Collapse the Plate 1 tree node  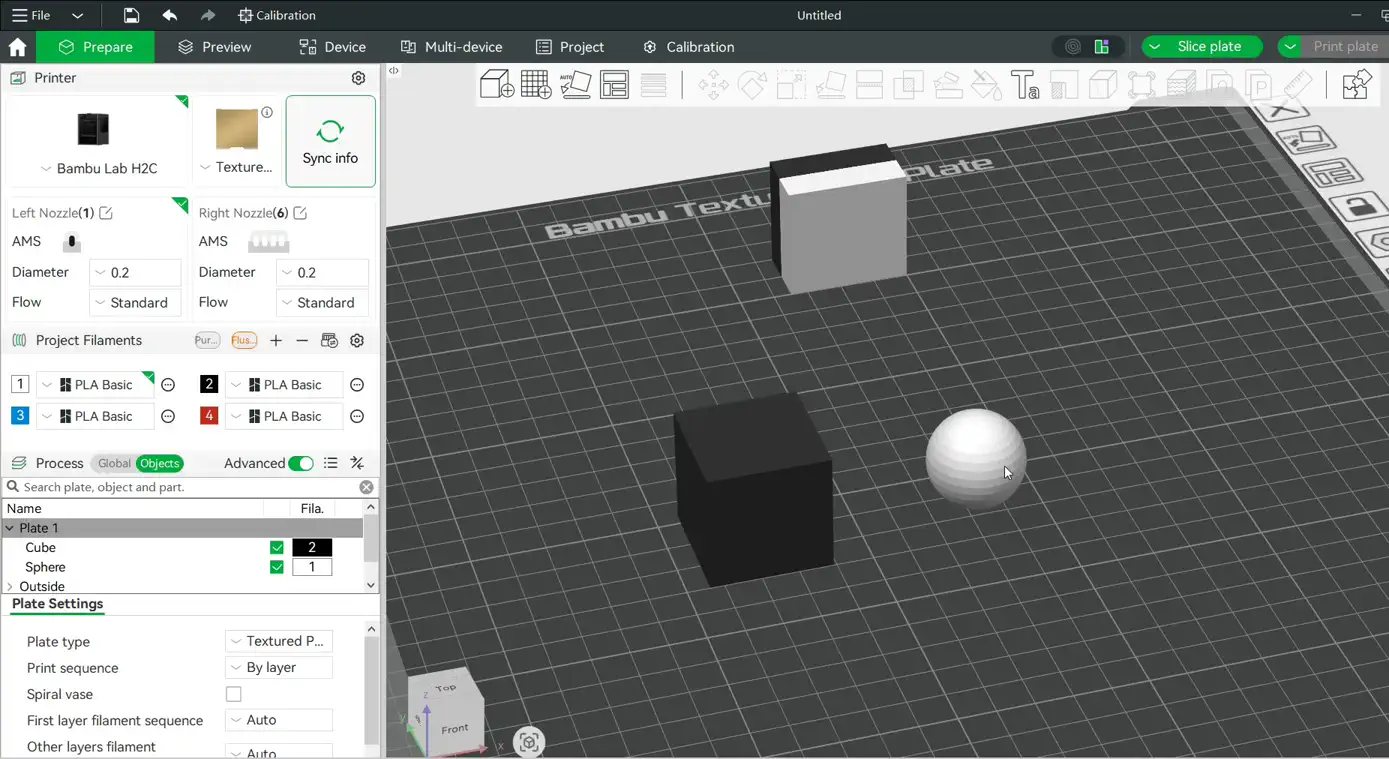pyautogui.click(x=10, y=528)
